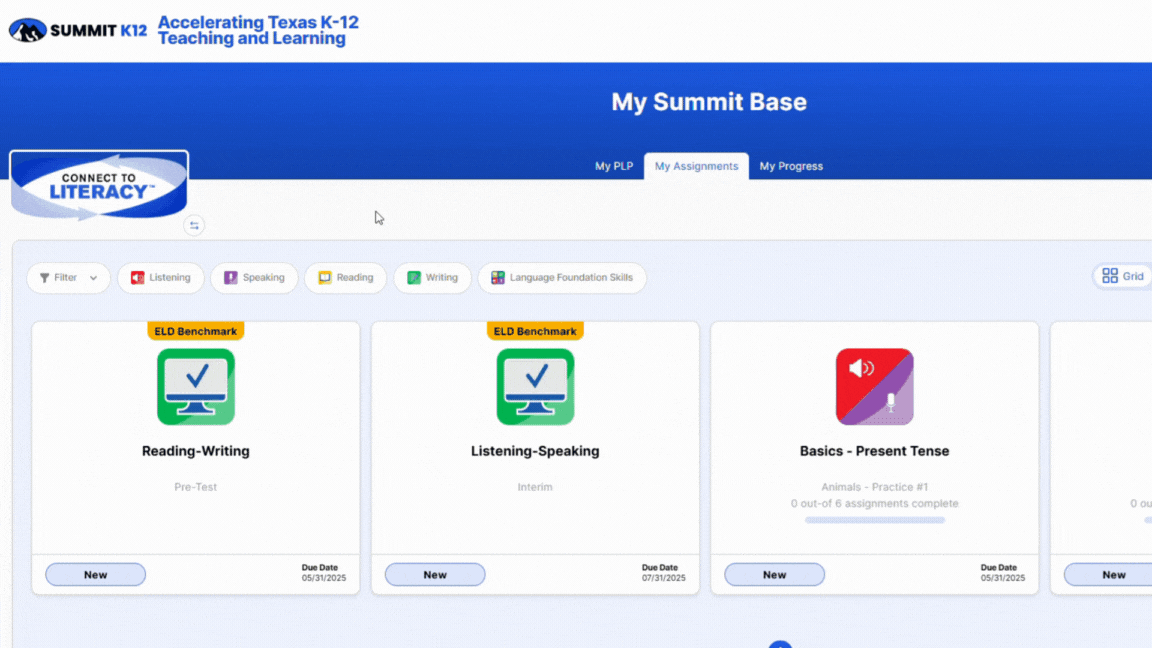Click the Interim subtitle text
Screen dimensions: 1152x648
point(535,487)
